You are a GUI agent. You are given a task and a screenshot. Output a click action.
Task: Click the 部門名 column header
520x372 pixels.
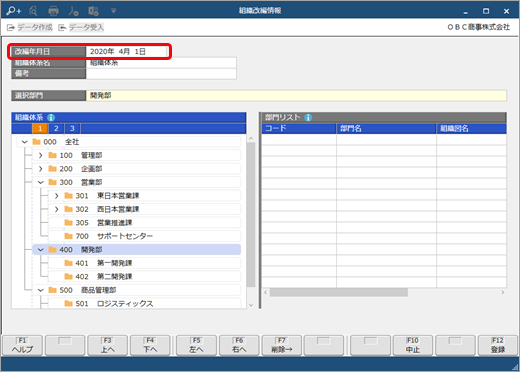click(x=386, y=128)
